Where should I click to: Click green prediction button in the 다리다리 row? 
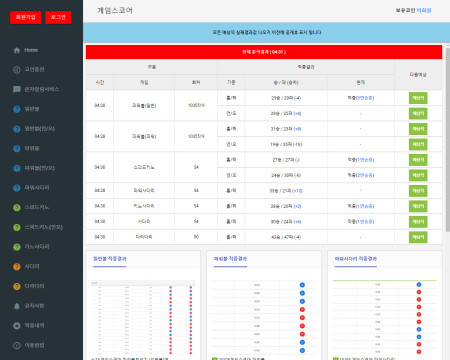(x=418, y=237)
